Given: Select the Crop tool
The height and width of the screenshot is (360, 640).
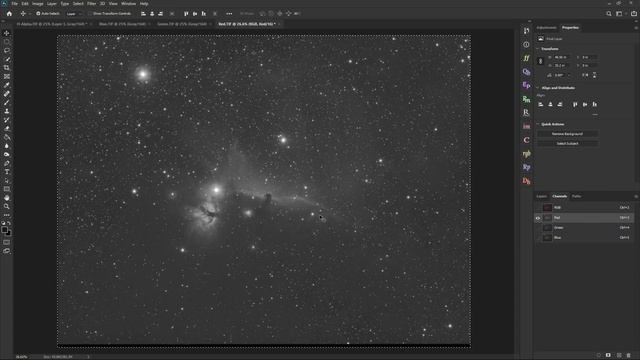Looking at the screenshot, I should tap(7, 68).
